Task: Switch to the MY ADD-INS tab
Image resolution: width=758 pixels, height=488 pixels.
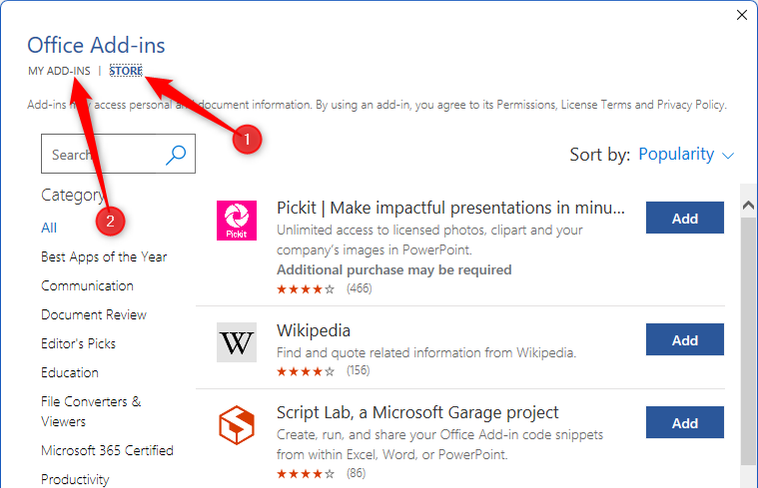Action: click(x=59, y=71)
